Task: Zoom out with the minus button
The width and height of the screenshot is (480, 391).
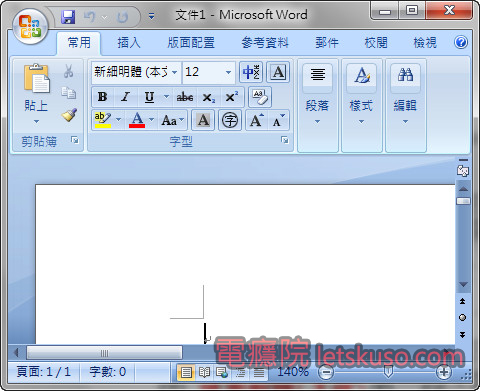Action: click(x=326, y=372)
